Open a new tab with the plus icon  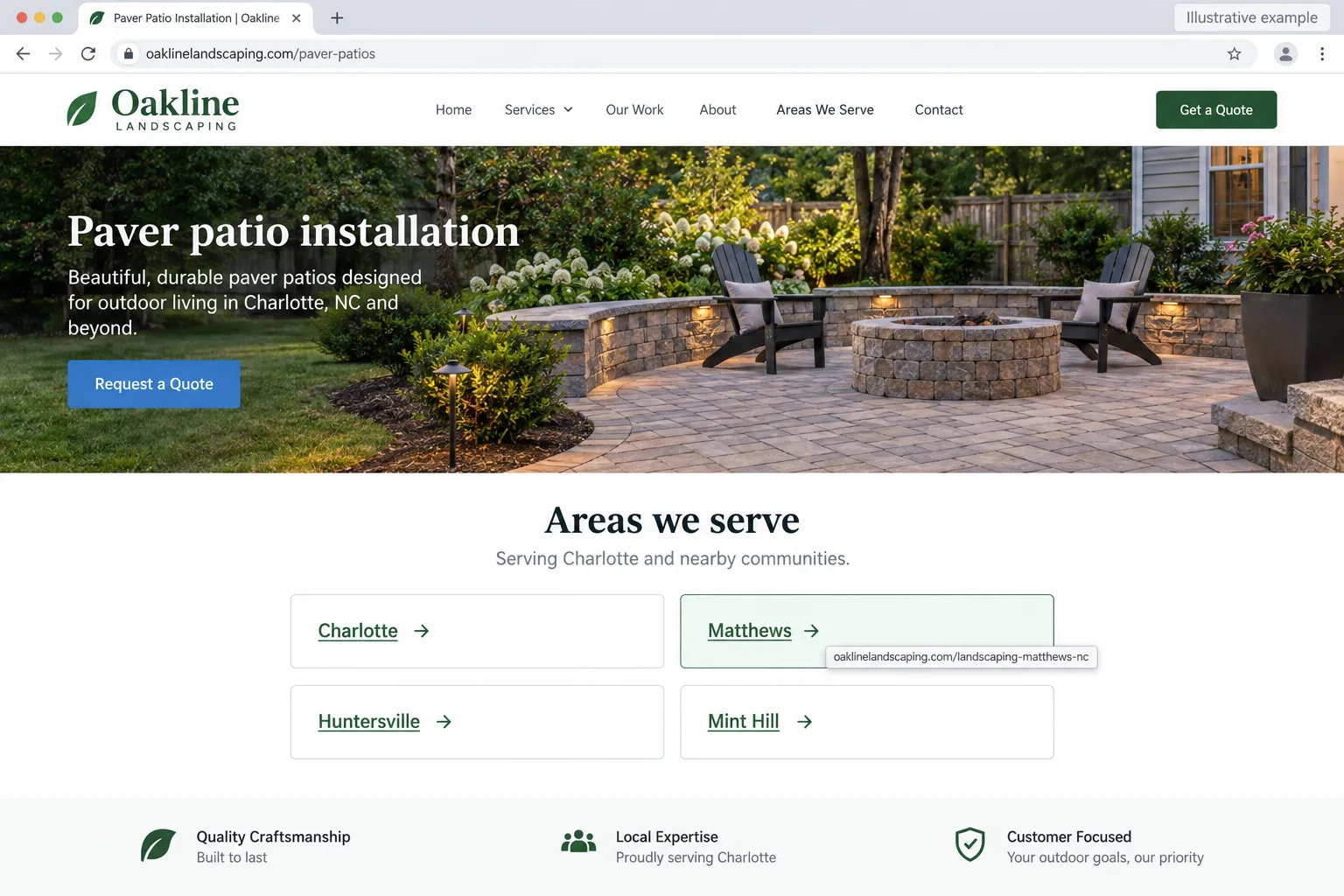click(337, 17)
